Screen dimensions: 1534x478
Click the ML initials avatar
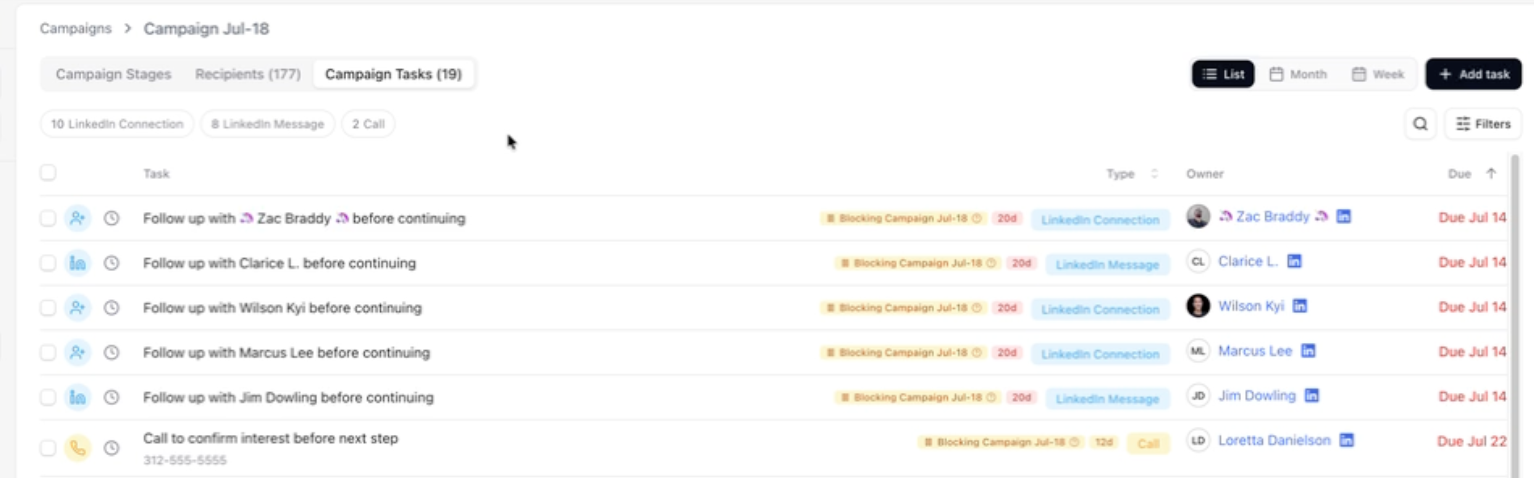click(1198, 351)
